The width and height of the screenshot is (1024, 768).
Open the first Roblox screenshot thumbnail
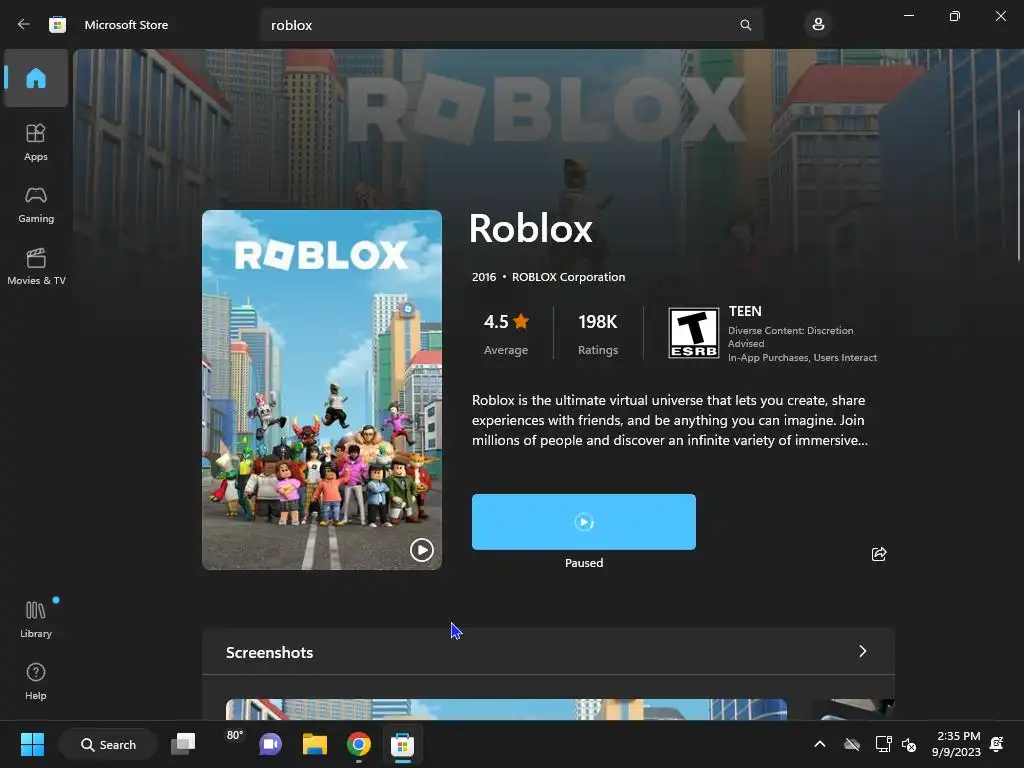click(506, 709)
